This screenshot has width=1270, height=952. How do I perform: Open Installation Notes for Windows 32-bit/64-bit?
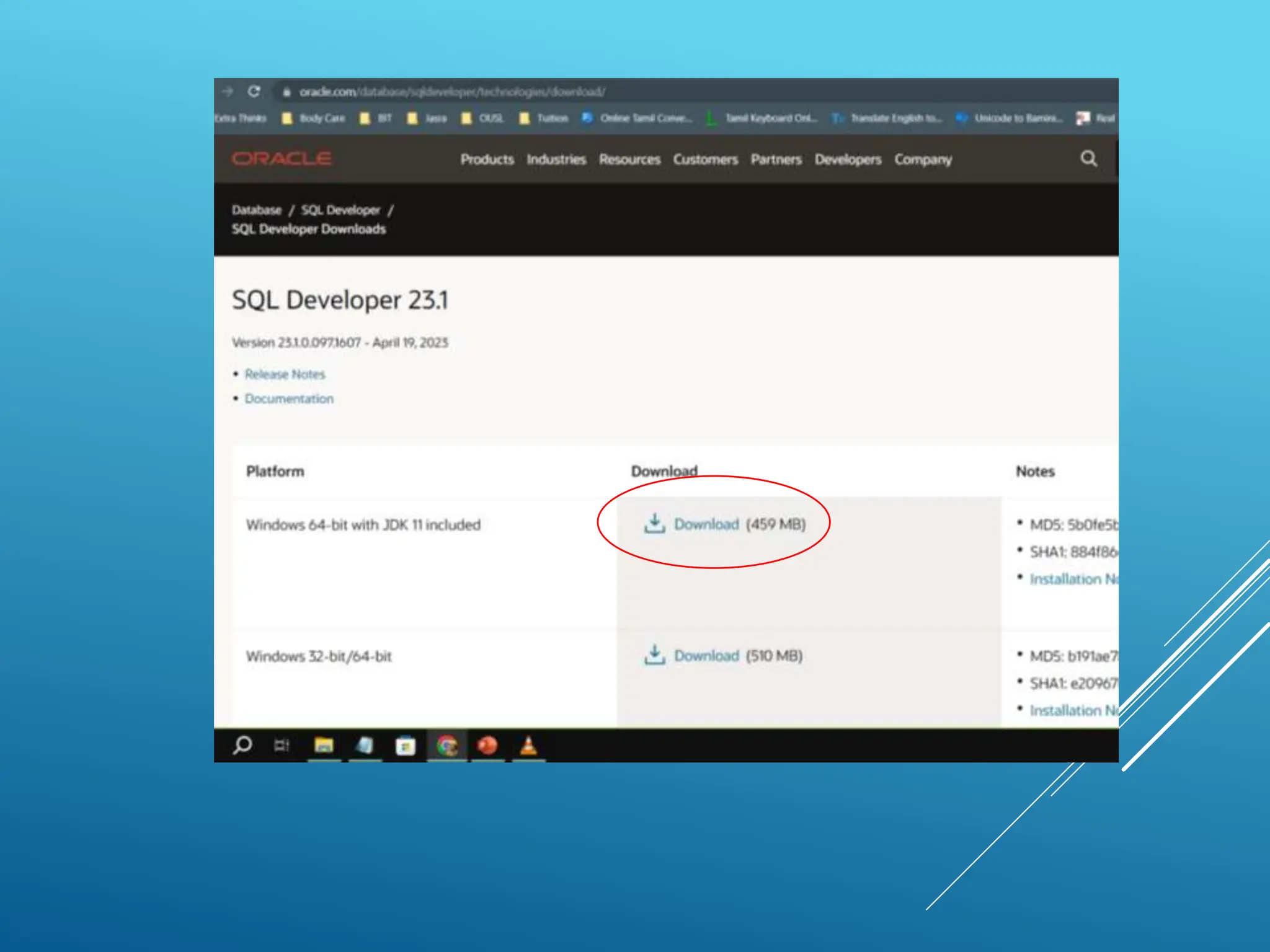coord(1073,710)
